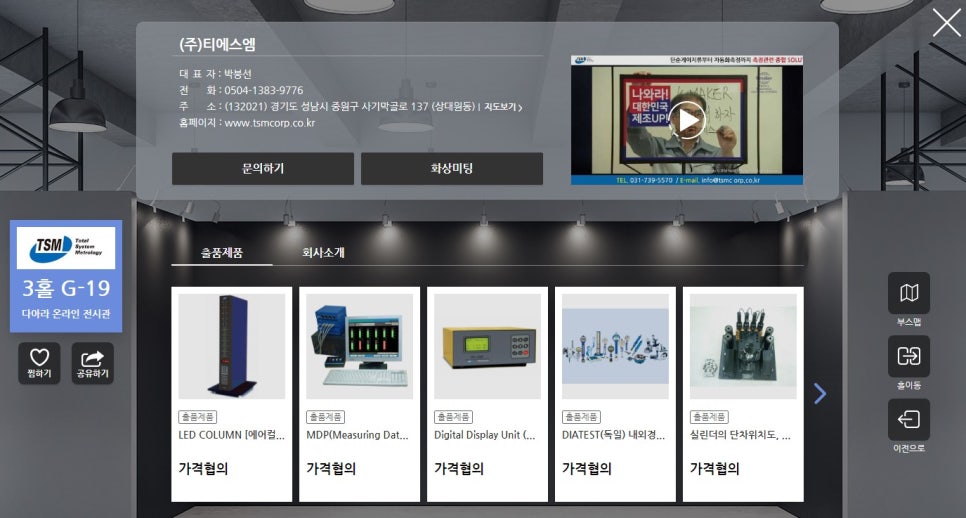This screenshot has height=518, width=966.
Task: Click 가격협의 under DIATEST product
Action: click(x=586, y=469)
